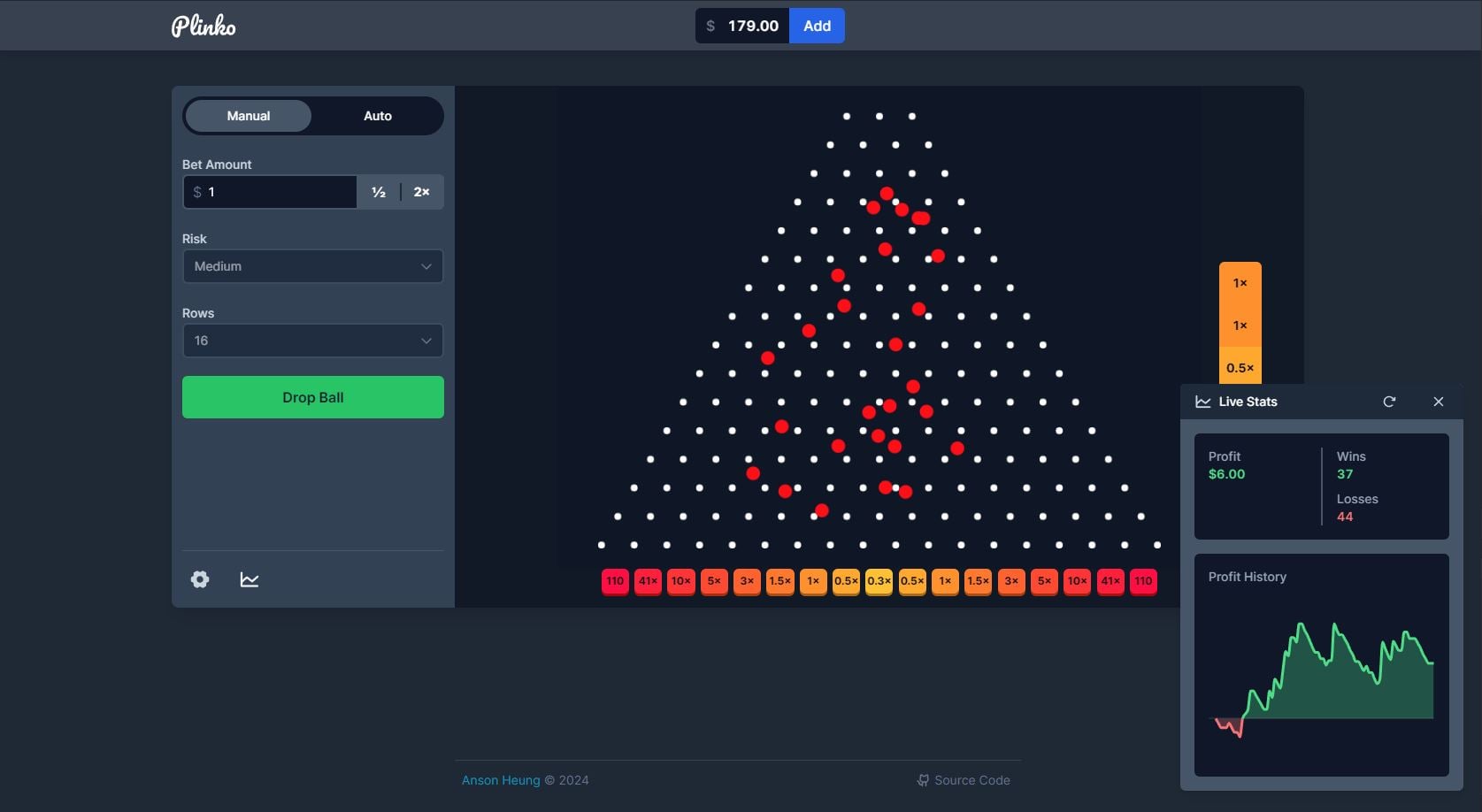The width and height of the screenshot is (1482, 812).
Task: Double the bet with 2× button
Action: click(x=422, y=192)
